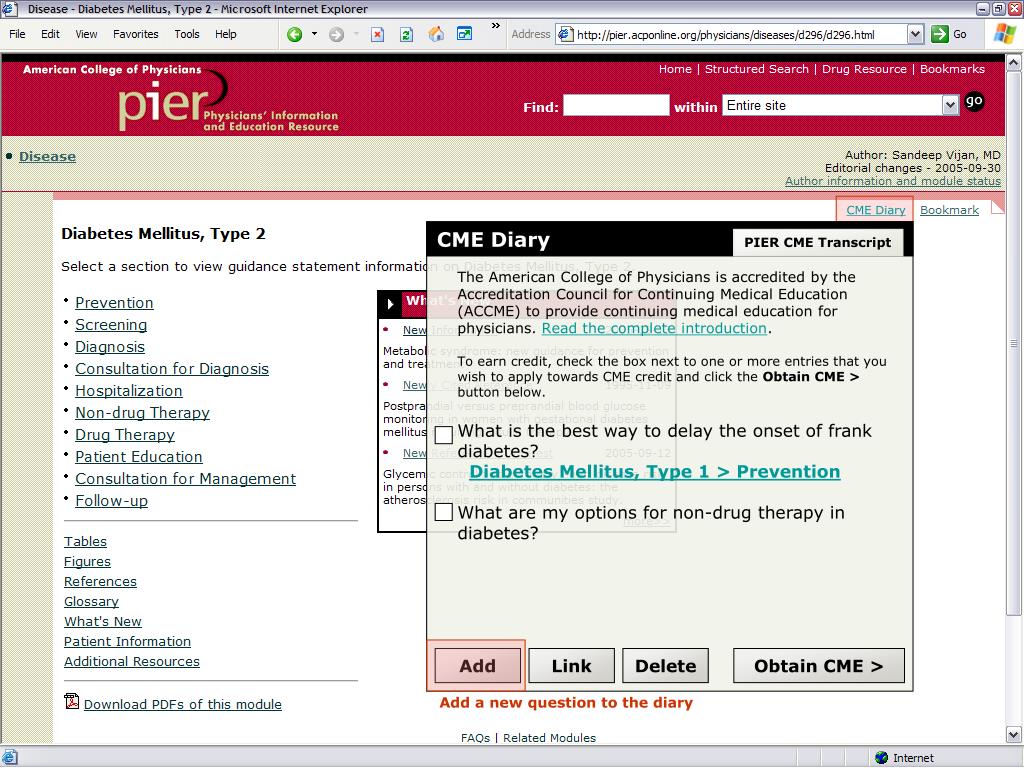This screenshot has width=1024, height=768.
Task: Open the FAQs link at page bottom
Action: click(x=475, y=737)
